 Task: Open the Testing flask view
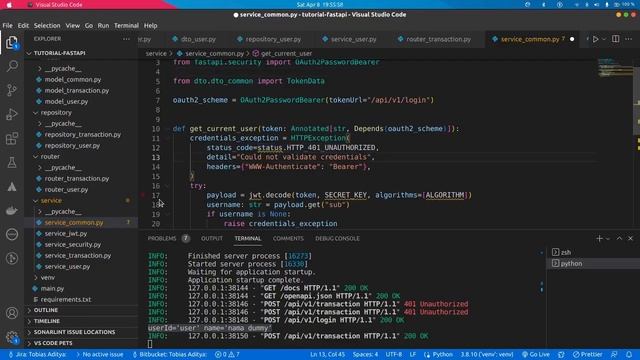pos(12,162)
